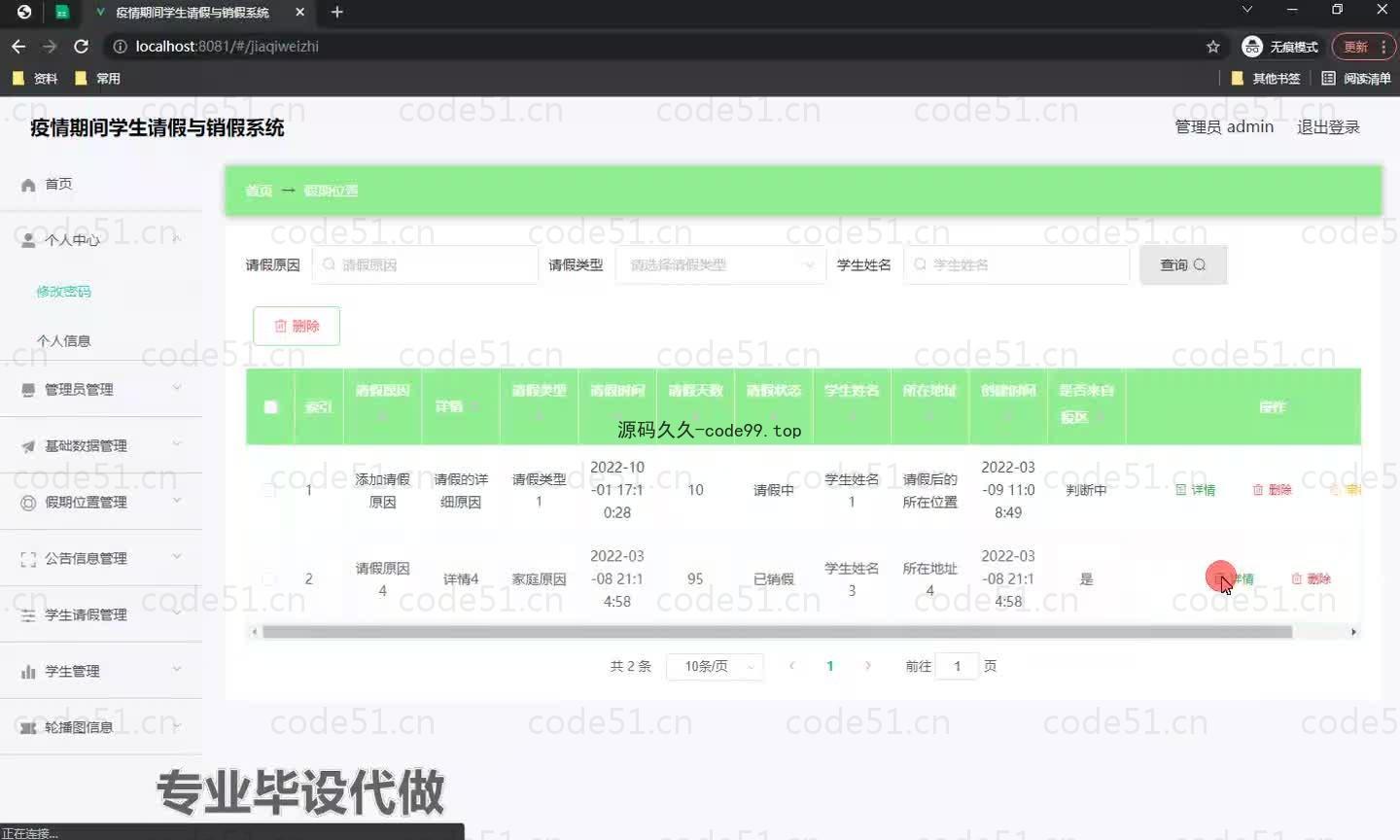
Task: Click cell 请假中 in row 1
Action: pyautogui.click(x=774, y=490)
